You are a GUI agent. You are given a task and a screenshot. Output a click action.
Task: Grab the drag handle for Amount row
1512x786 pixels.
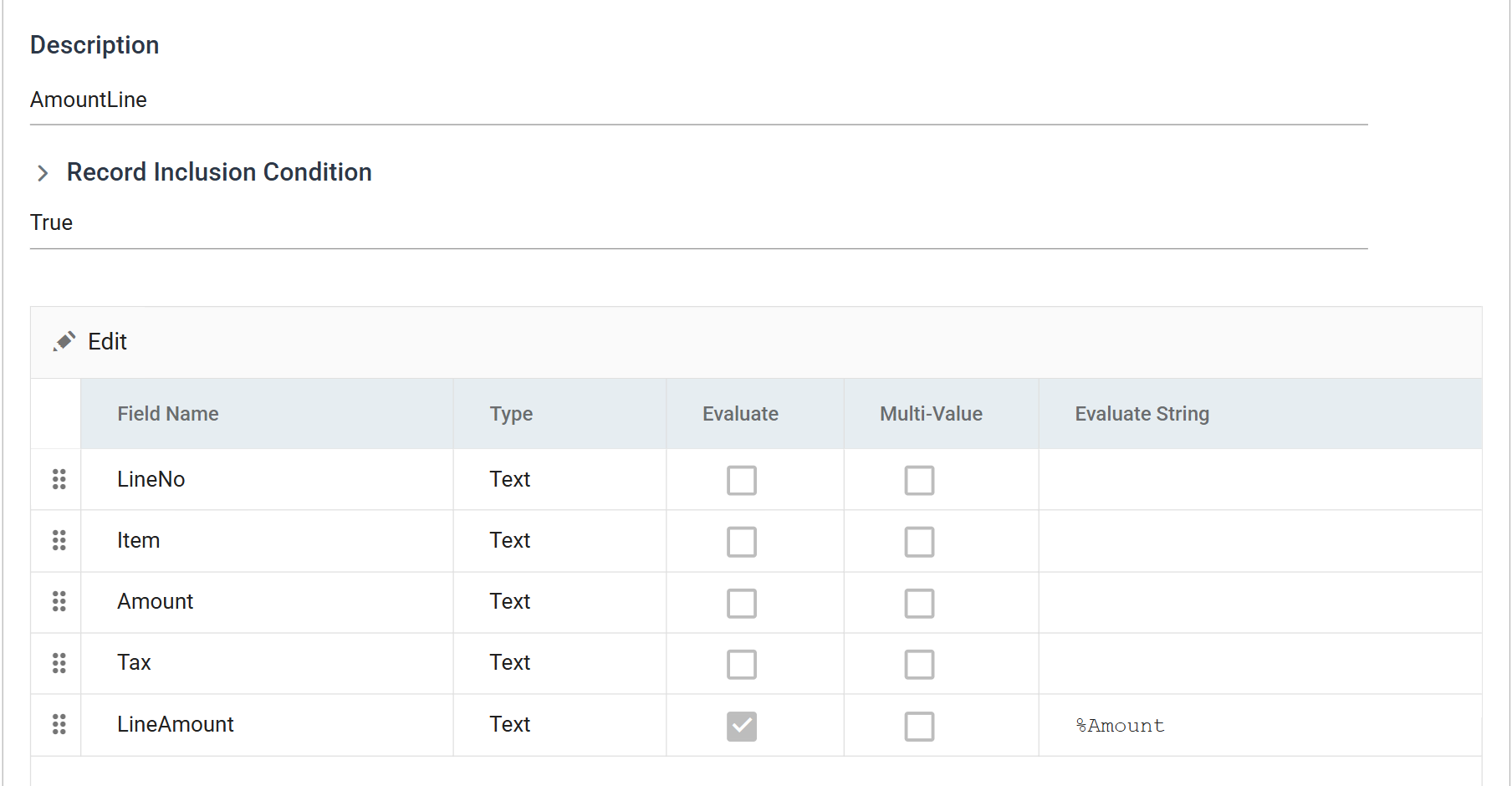pyautogui.click(x=59, y=601)
